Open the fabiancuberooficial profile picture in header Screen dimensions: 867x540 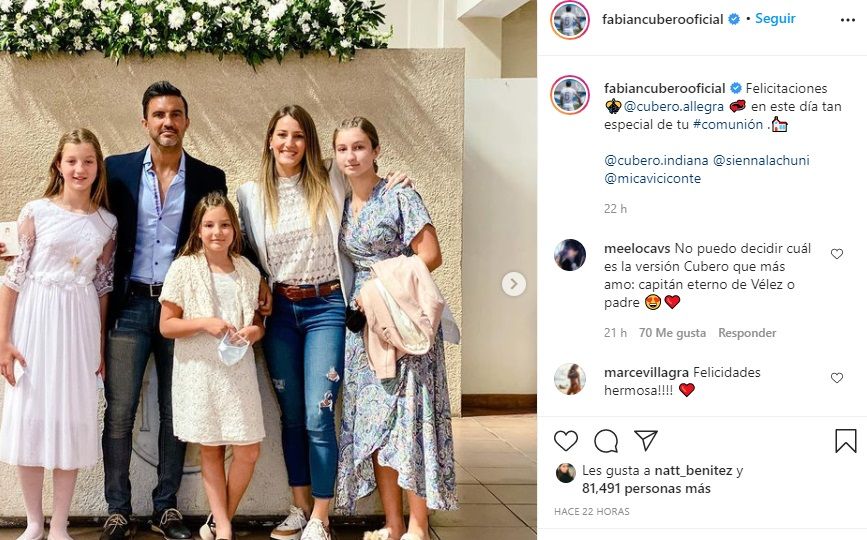click(570, 20)
